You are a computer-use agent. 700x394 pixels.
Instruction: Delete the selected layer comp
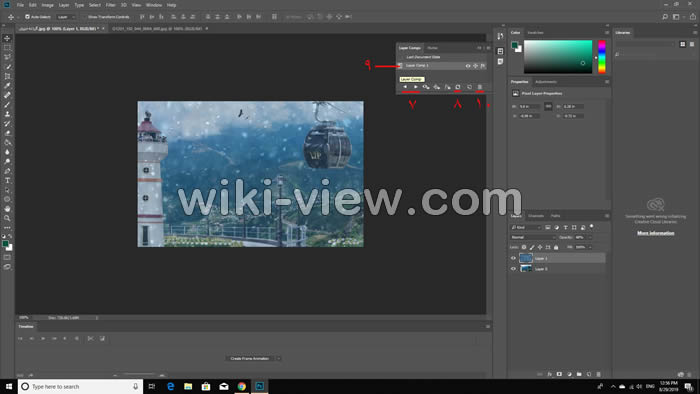480,87
